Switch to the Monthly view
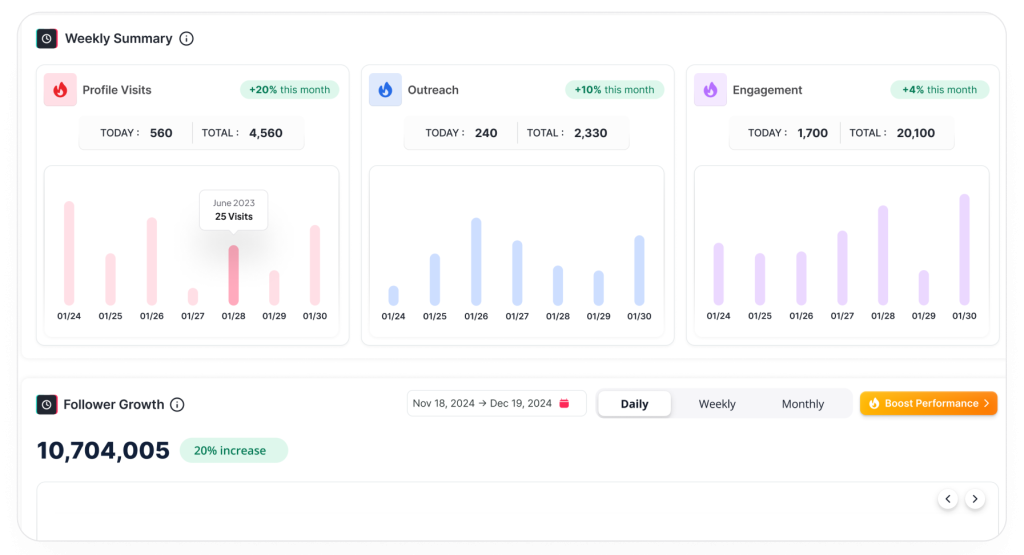The width and height of the screenshot is (1024, 555). click(803, 404)
